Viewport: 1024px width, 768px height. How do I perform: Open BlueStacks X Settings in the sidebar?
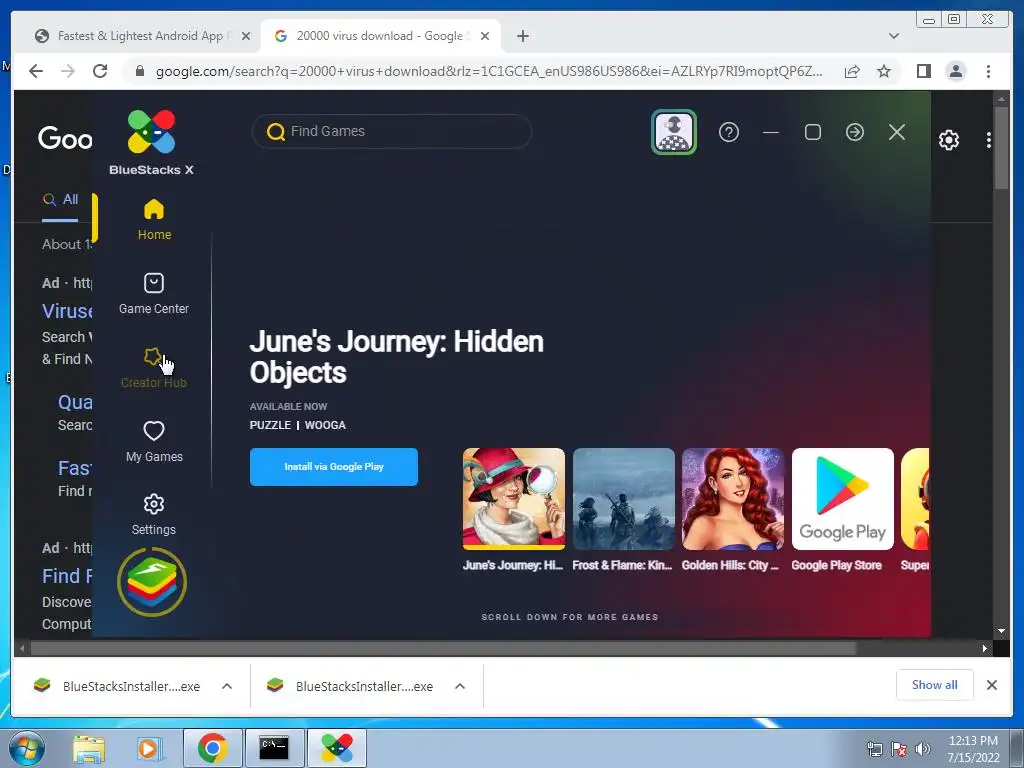[x=154, y=515]
